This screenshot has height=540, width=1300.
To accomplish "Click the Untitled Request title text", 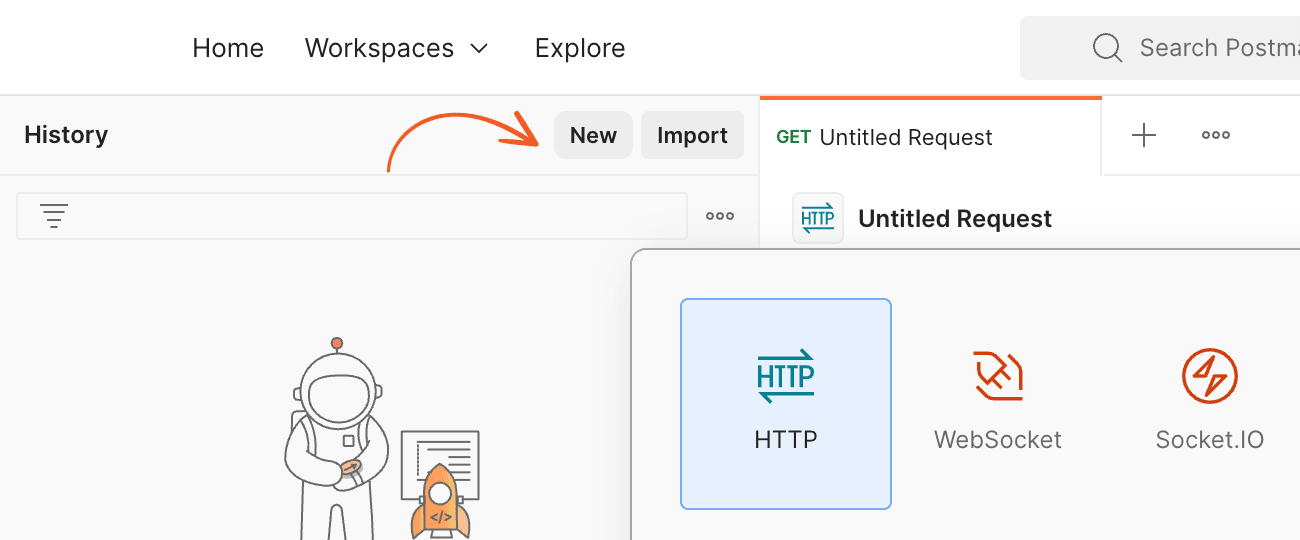I will [955, 219].
